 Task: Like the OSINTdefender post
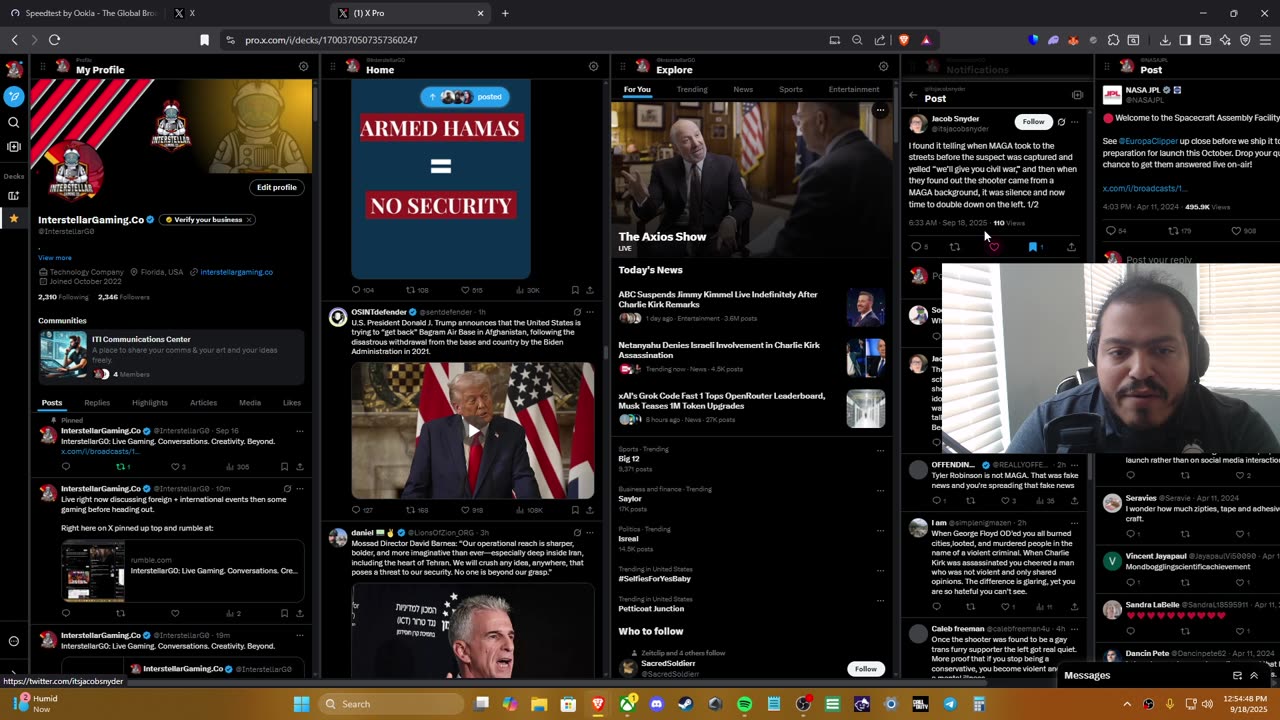coord(466,510)
